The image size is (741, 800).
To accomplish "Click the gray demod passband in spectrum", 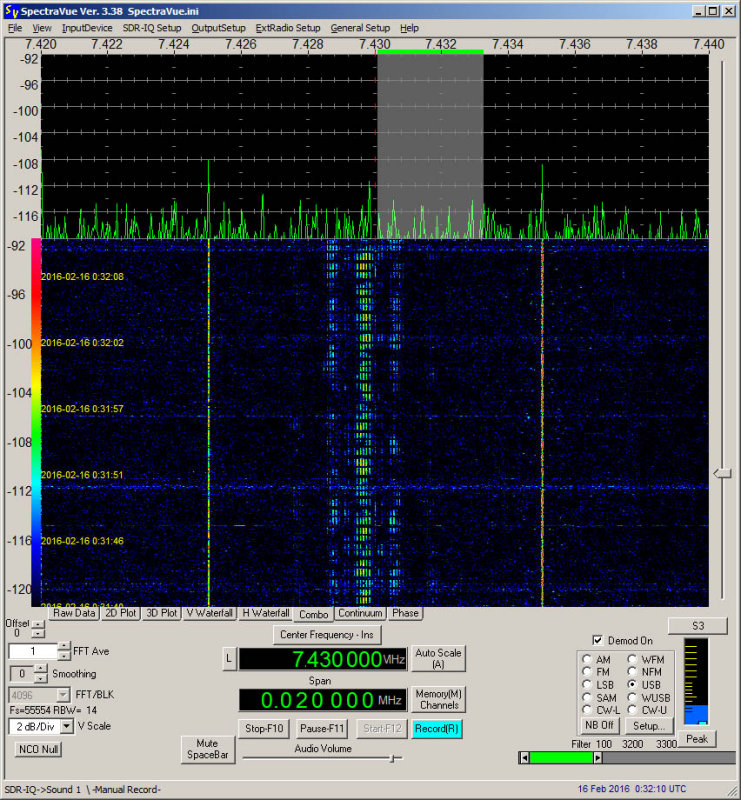I will tap(430, 146).
